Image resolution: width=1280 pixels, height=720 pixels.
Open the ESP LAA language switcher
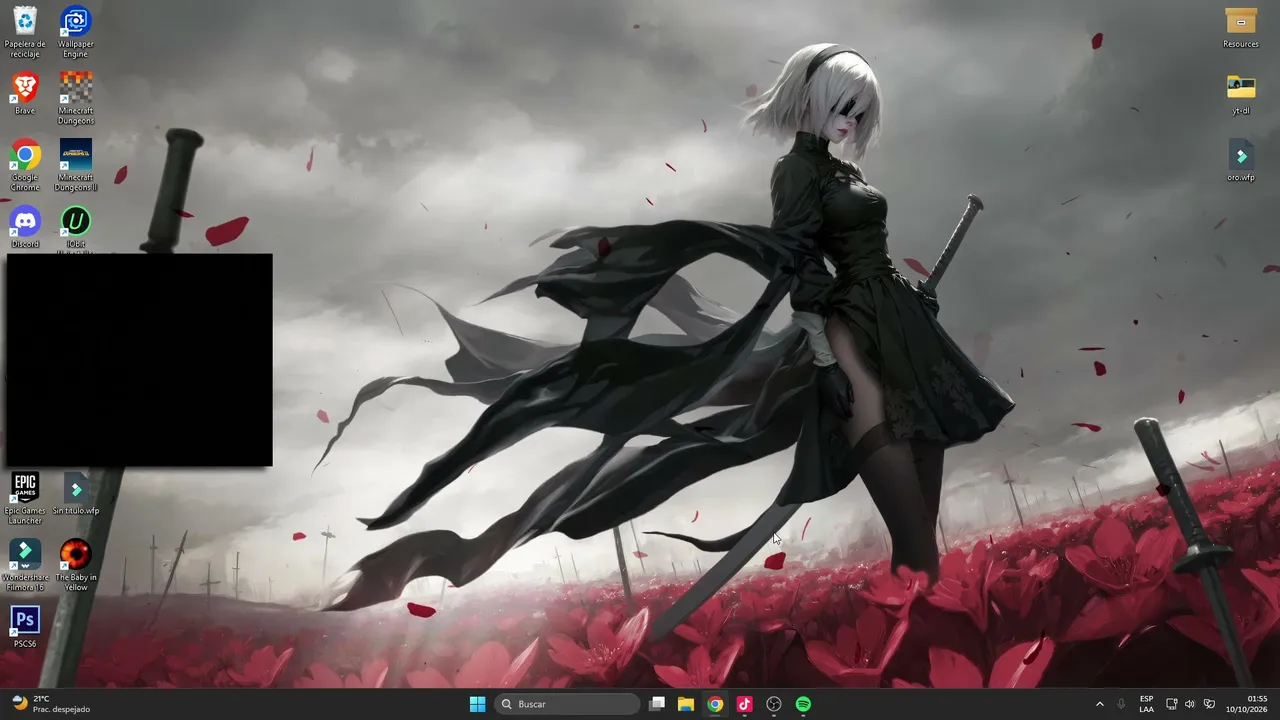point(1146,704)
